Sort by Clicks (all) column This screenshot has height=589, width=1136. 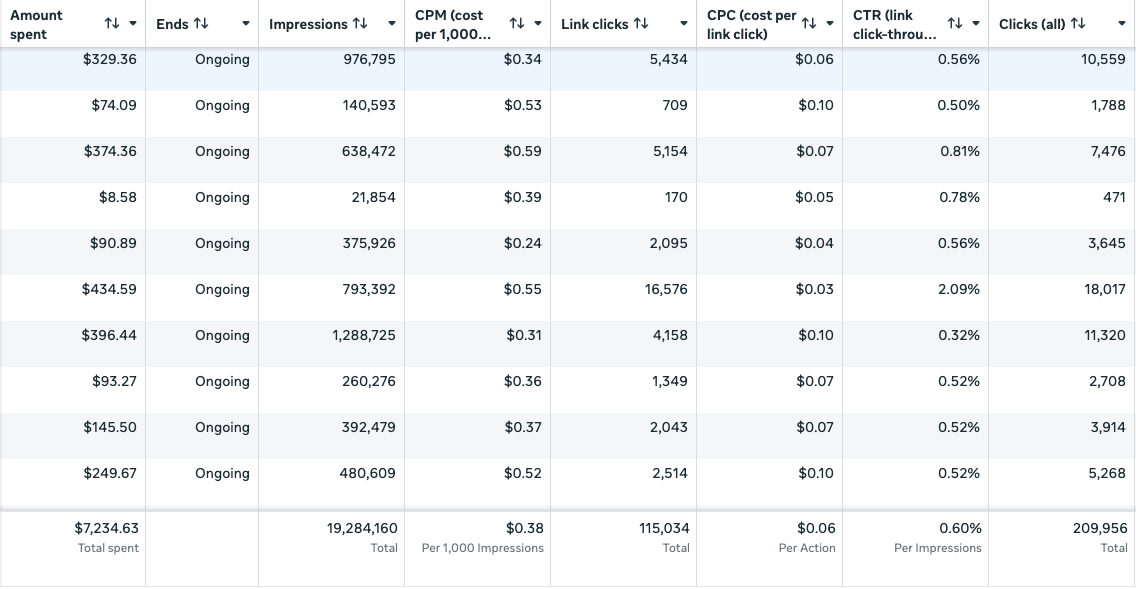click(1078, 24)
